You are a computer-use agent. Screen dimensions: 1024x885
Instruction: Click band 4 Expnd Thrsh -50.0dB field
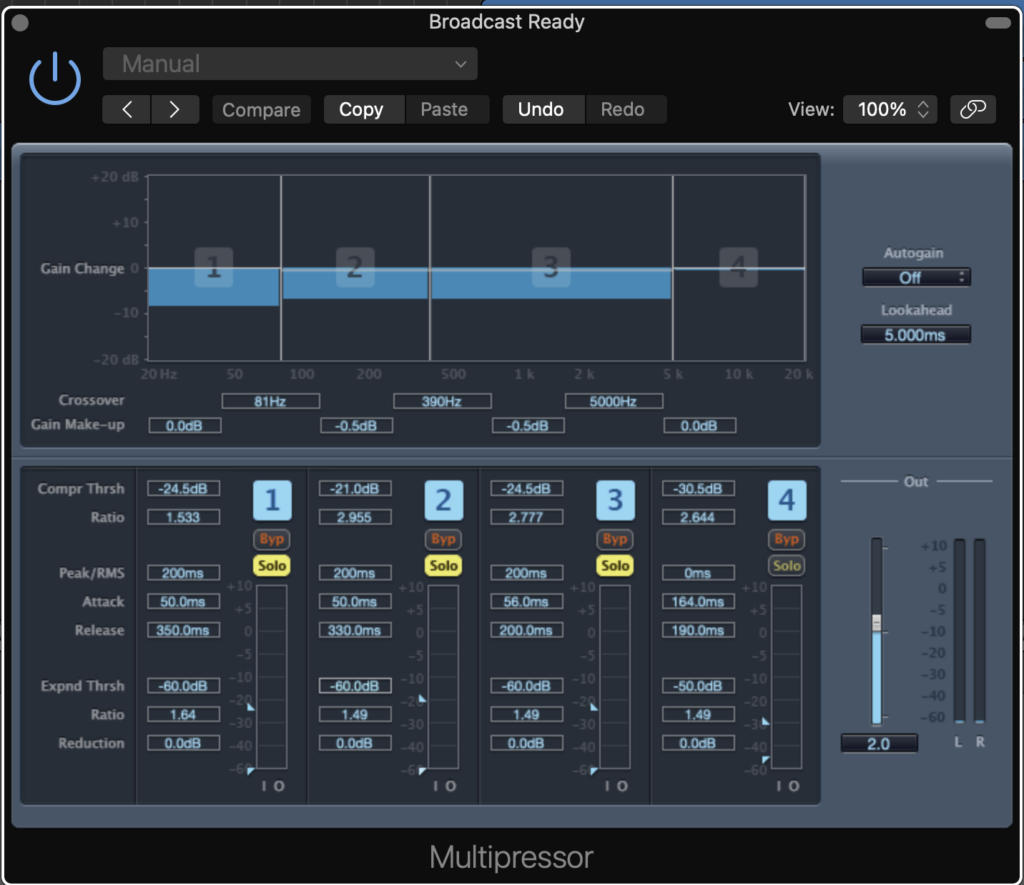coord(698,686)
